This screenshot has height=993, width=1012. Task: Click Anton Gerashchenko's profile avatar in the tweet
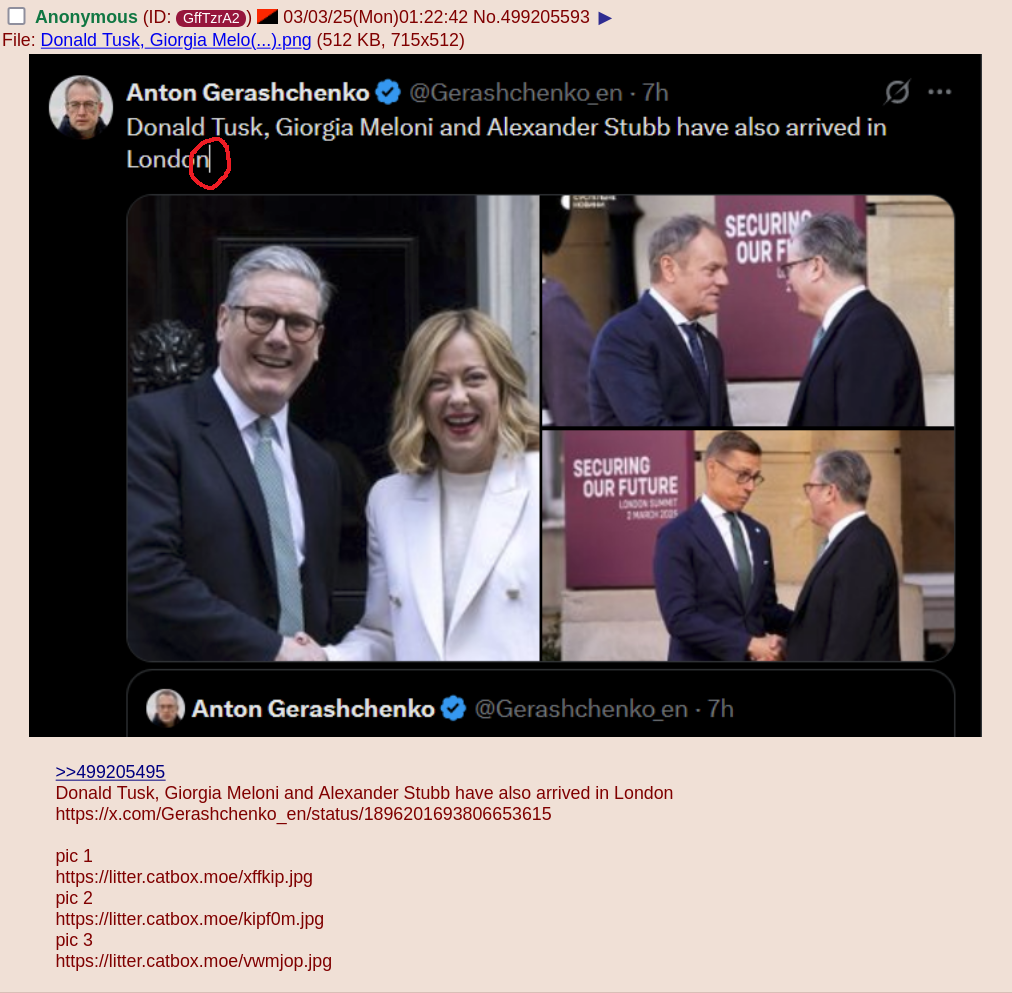[x=81, y=107]
